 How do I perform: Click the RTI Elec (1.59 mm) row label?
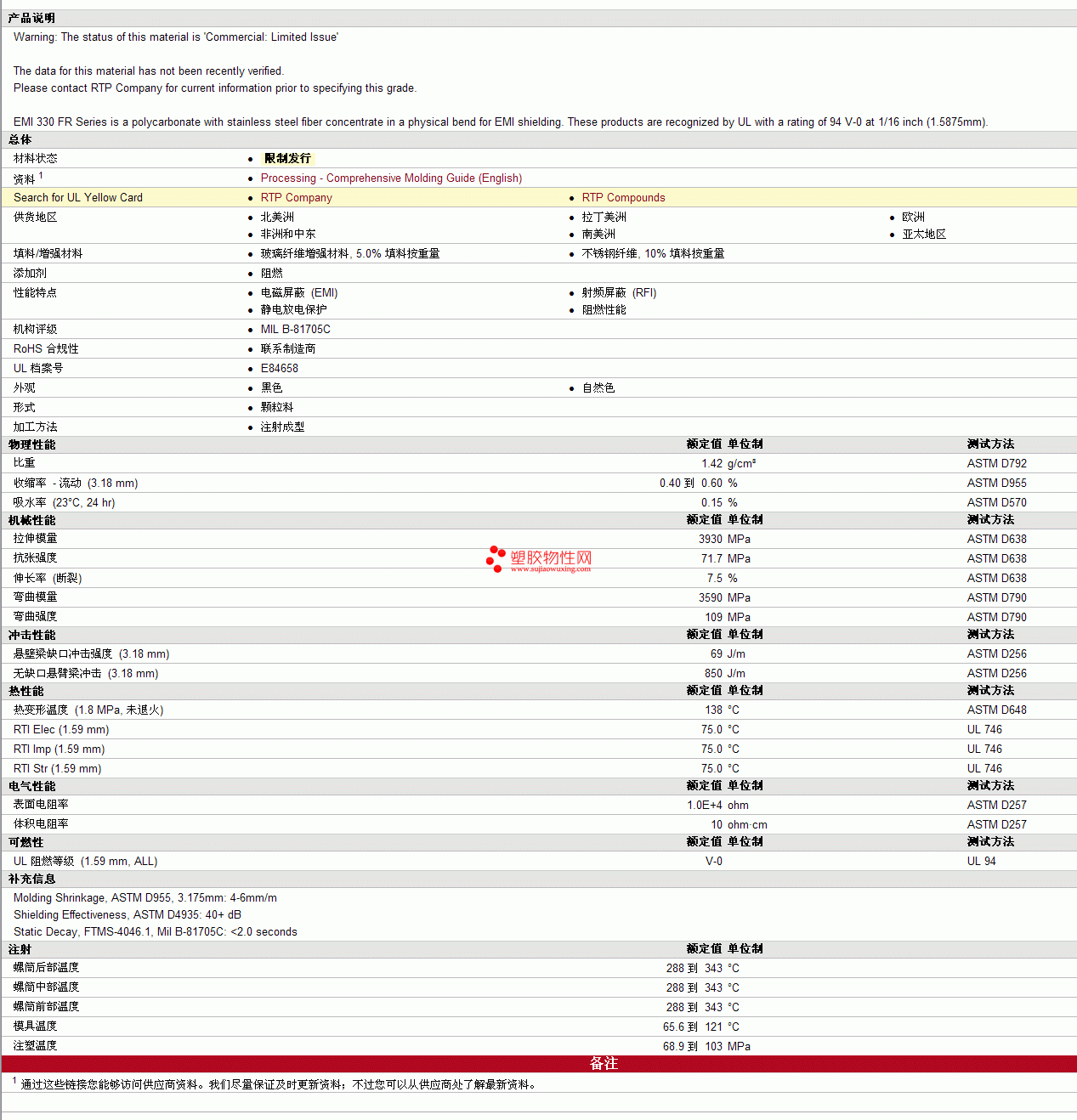61,729
